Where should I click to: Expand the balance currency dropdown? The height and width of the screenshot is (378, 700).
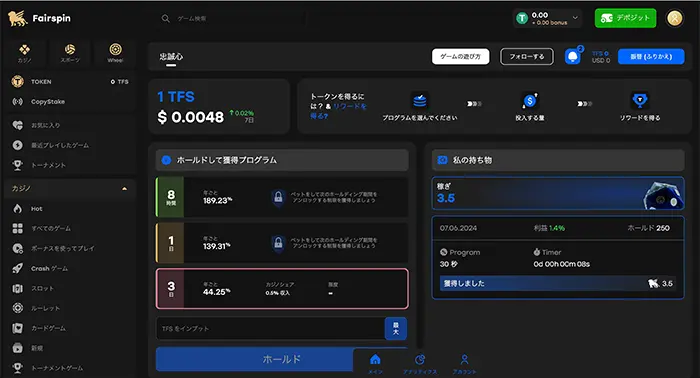(x=575, y=18)
